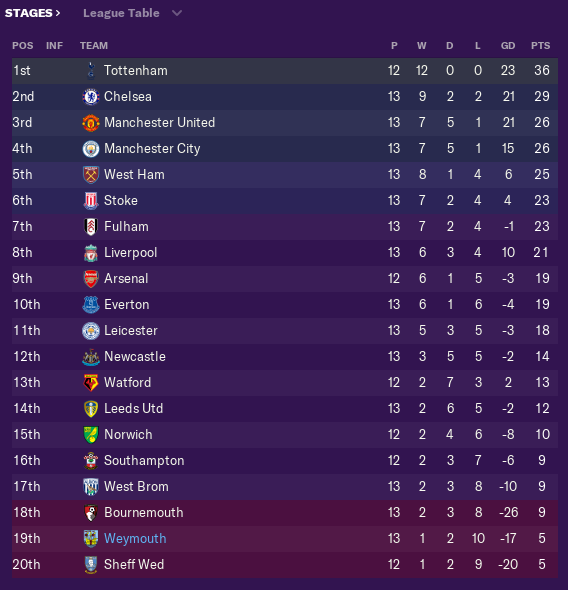Open the Weymouth team link

pyautogui.click(x=135, y=538)
